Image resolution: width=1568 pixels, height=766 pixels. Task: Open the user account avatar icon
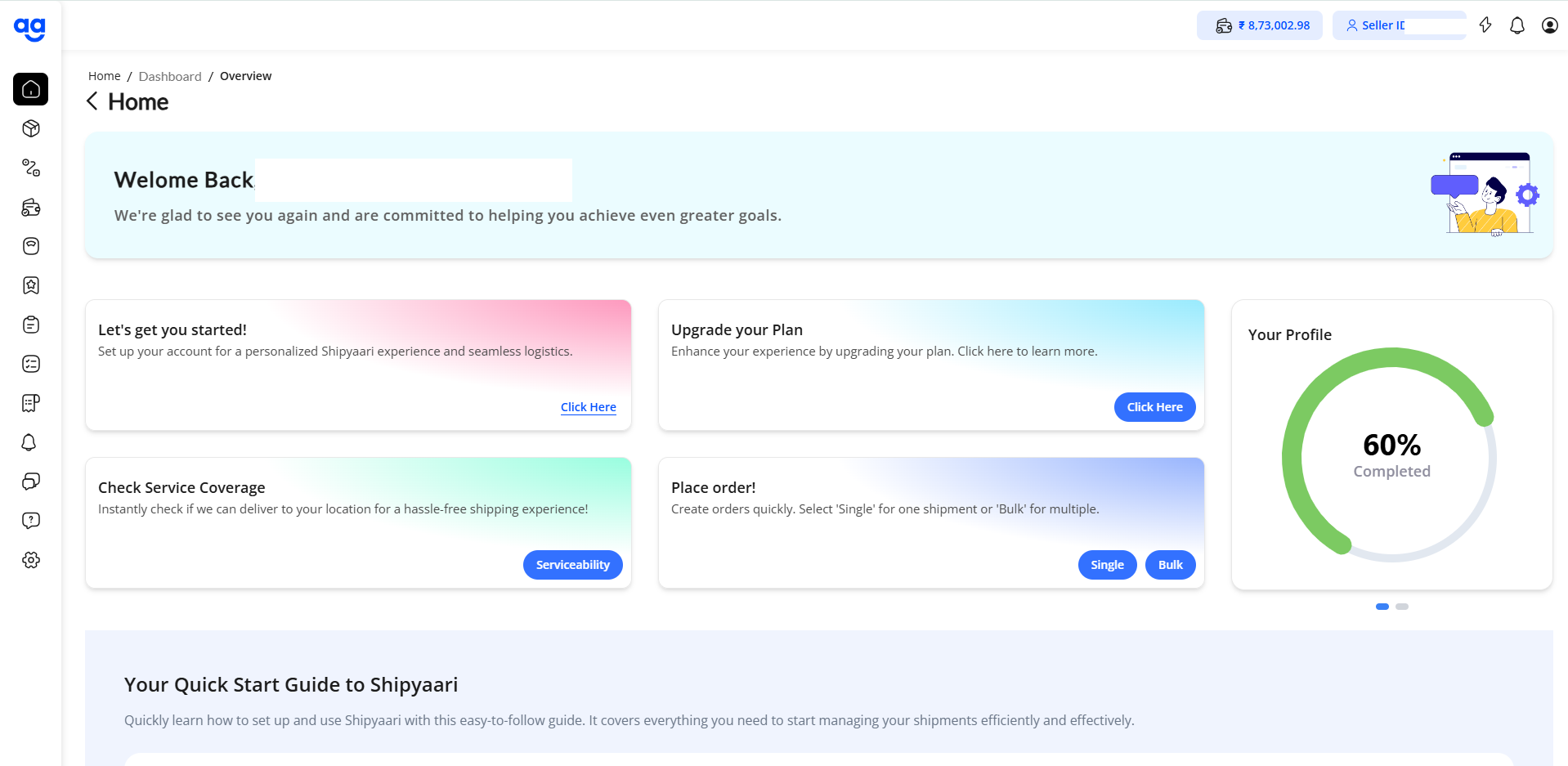coord(1549,25)
